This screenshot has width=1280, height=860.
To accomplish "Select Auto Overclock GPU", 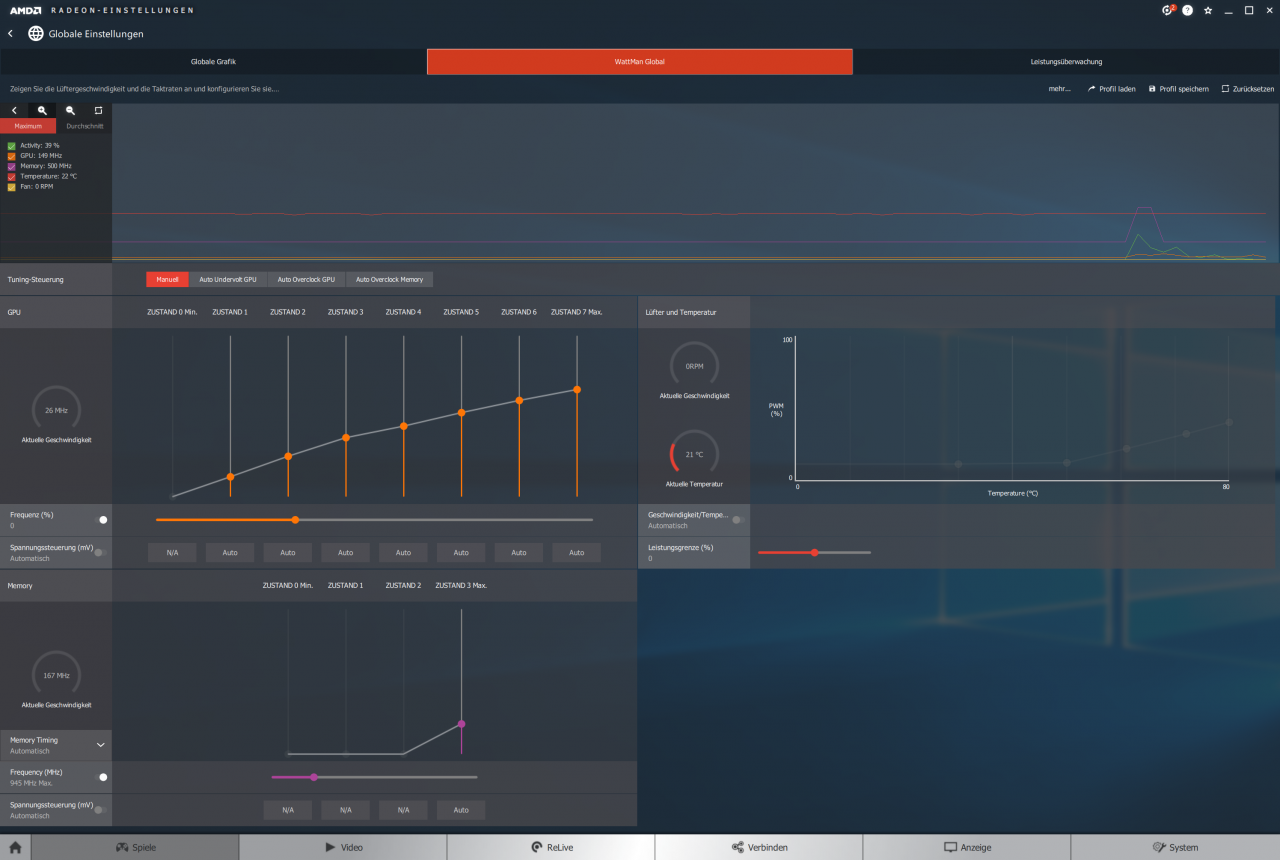I will (306, 279).
